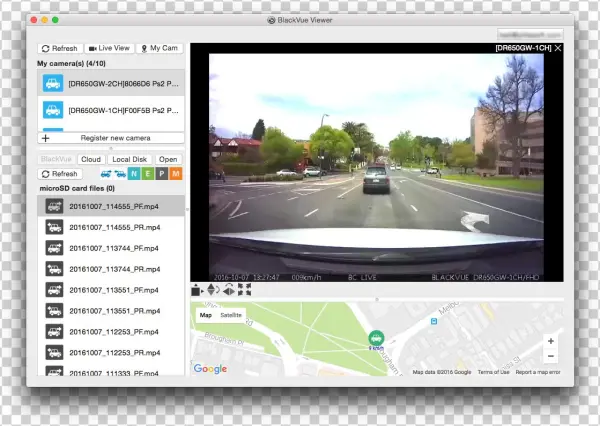
Task: Click the Register new camera label
Action: 115,138
